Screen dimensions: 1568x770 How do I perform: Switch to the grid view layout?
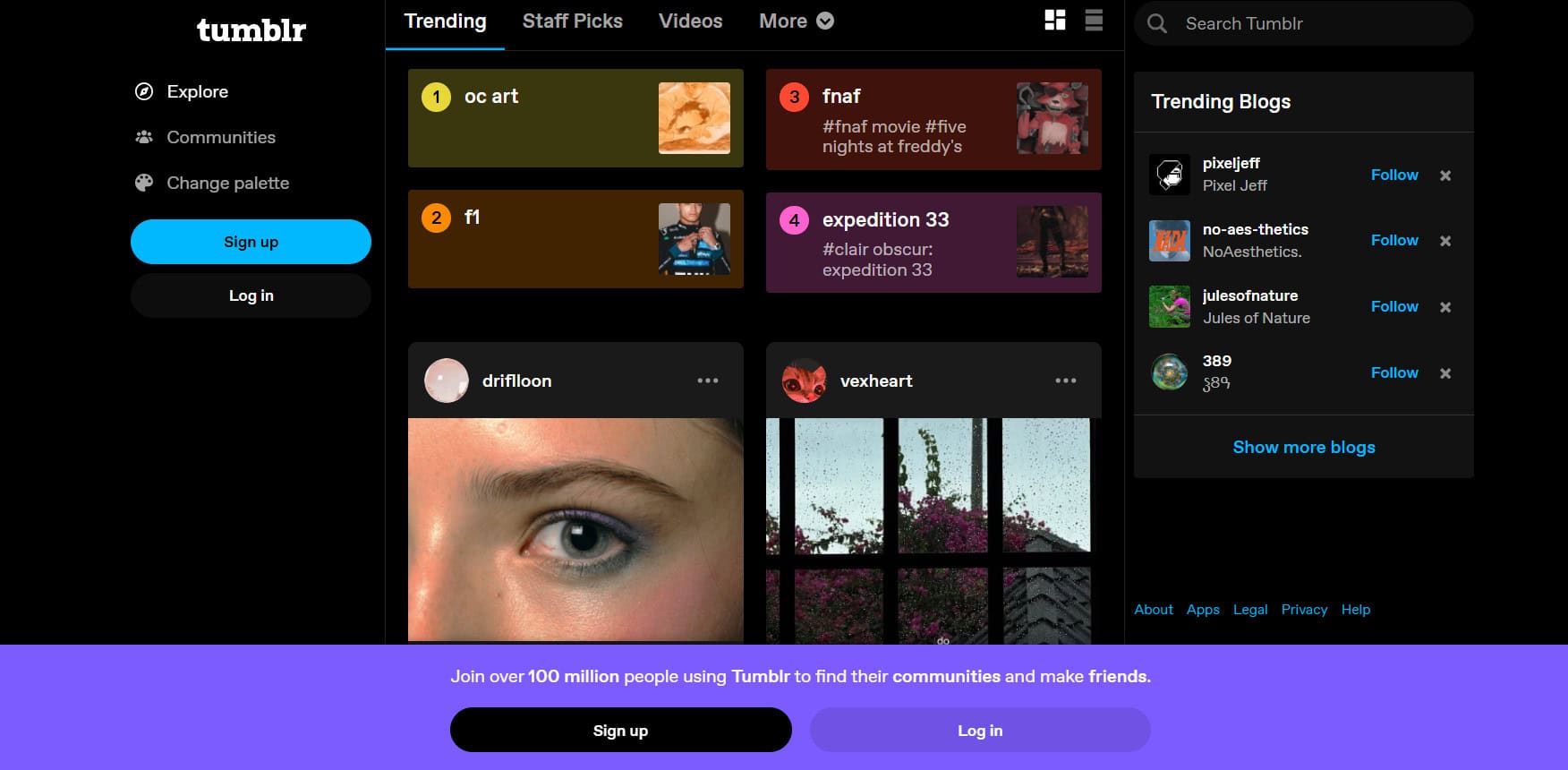(1055, 21)
